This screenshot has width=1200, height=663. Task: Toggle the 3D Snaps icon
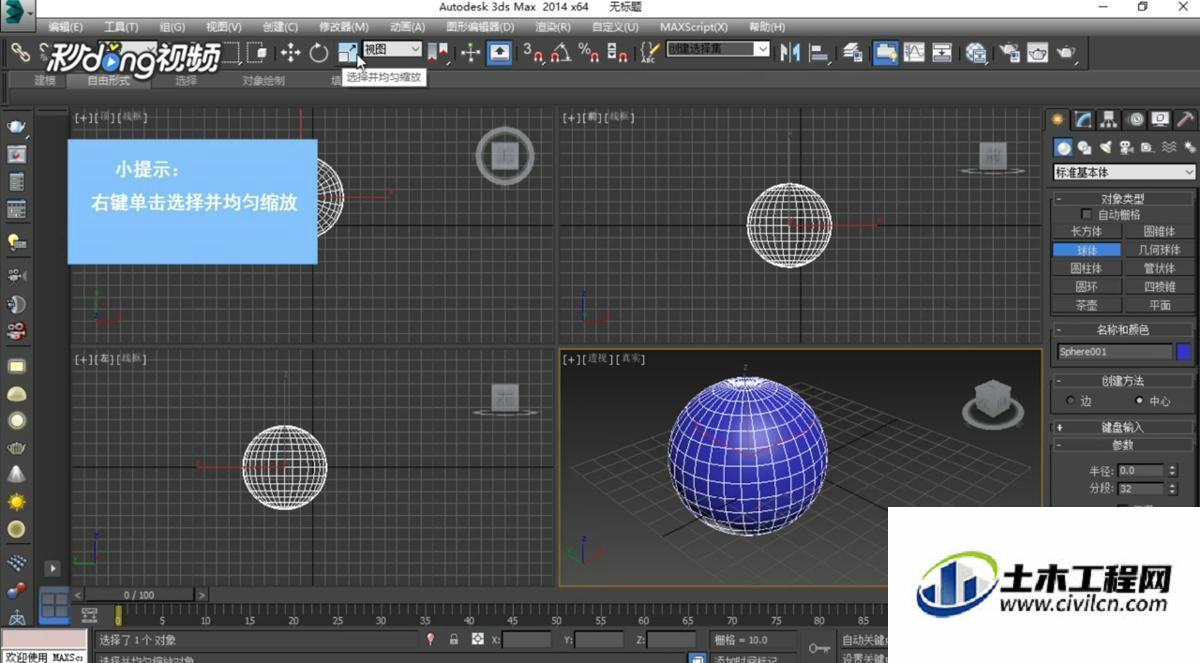pyautogui.click(x=534, y=53)
